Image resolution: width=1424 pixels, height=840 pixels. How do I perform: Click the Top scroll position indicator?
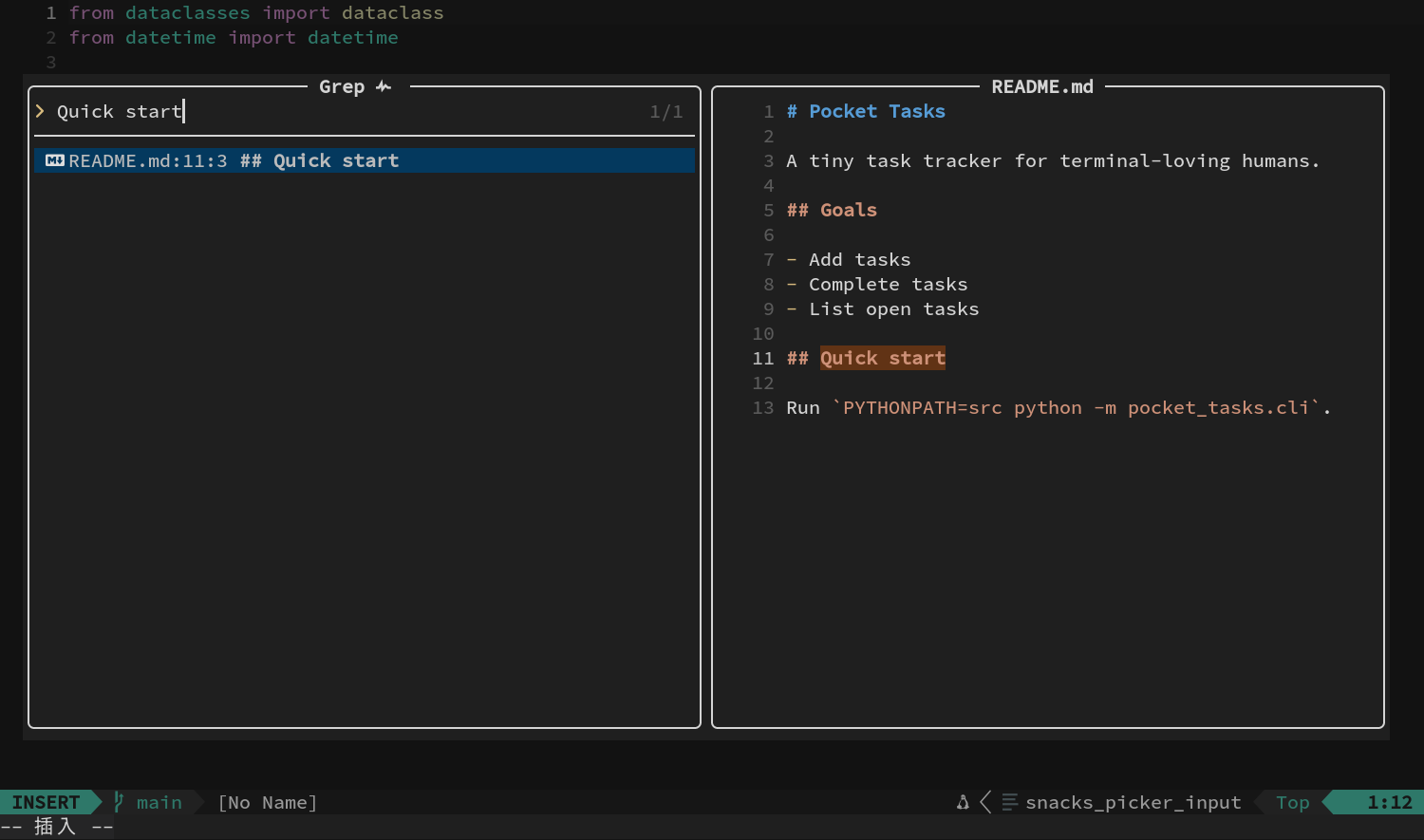(1292, 802)
